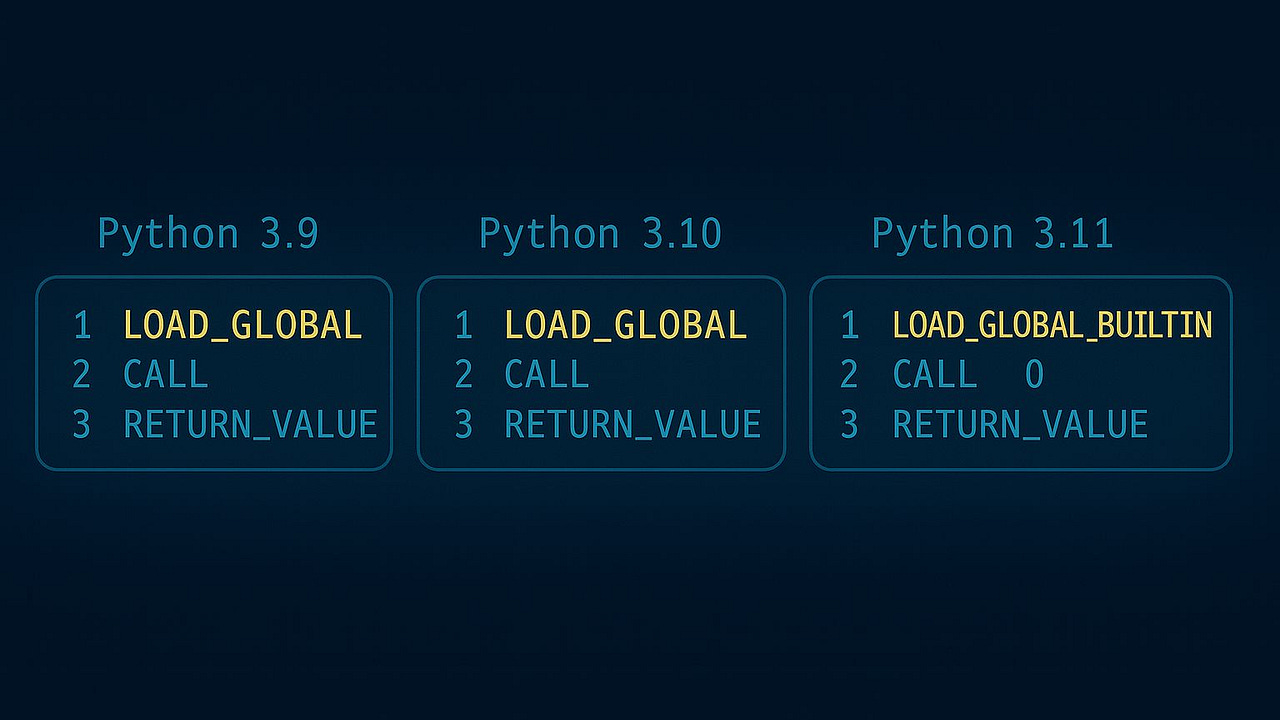This screenshot has width=1280, height=720.
Task: Click the Python 3.9 heading
Action: (208, 235)
